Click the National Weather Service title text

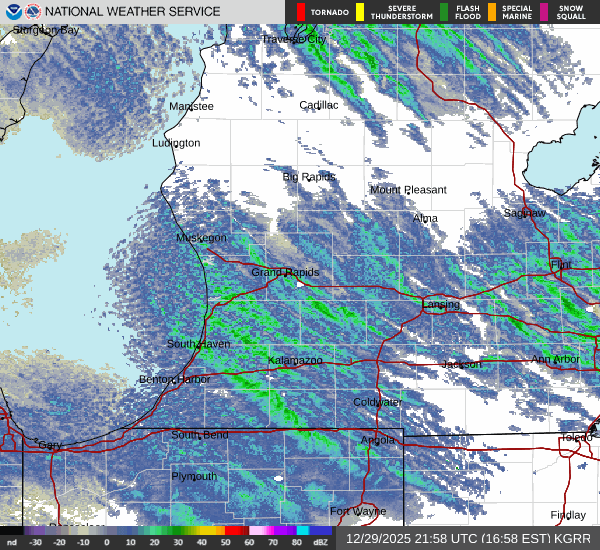click(133, 12)
